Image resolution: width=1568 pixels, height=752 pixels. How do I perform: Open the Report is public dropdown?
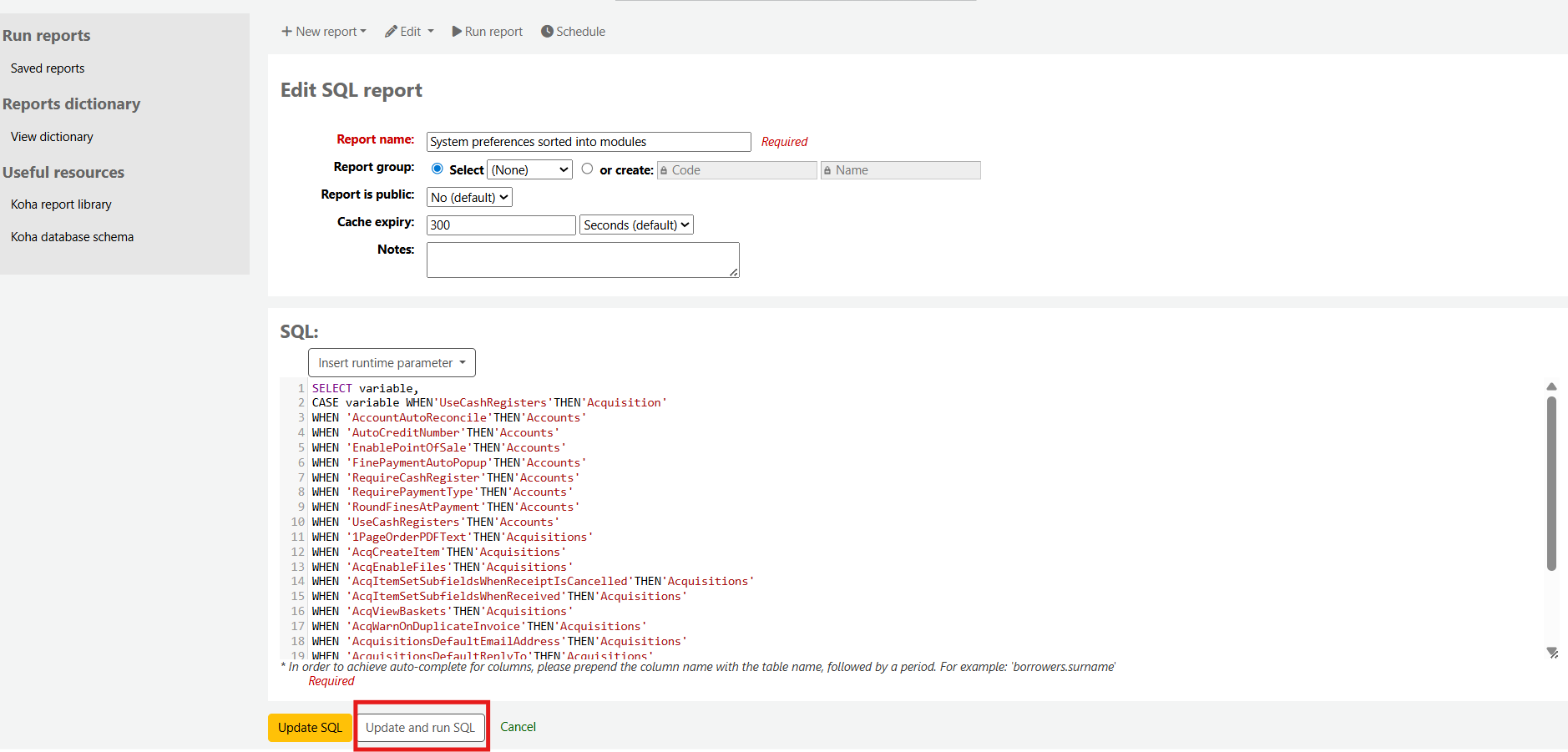point(469,198)
